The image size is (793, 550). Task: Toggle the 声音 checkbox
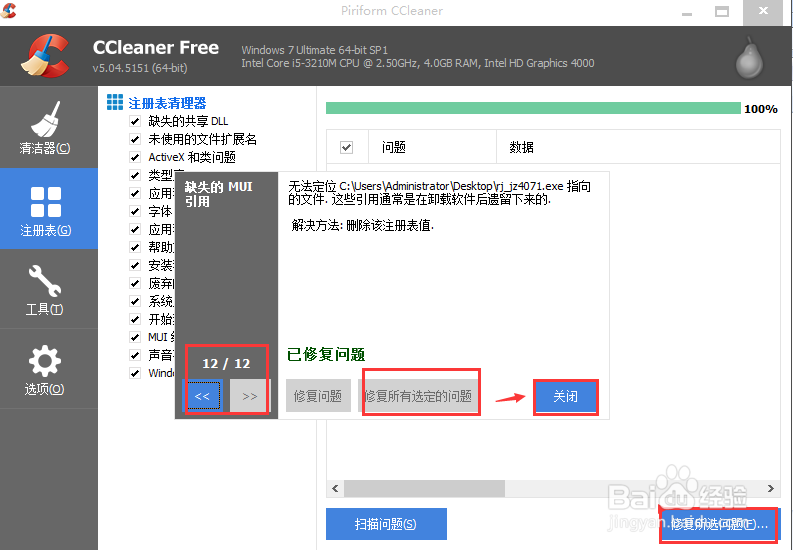click(x=135, y=355)
